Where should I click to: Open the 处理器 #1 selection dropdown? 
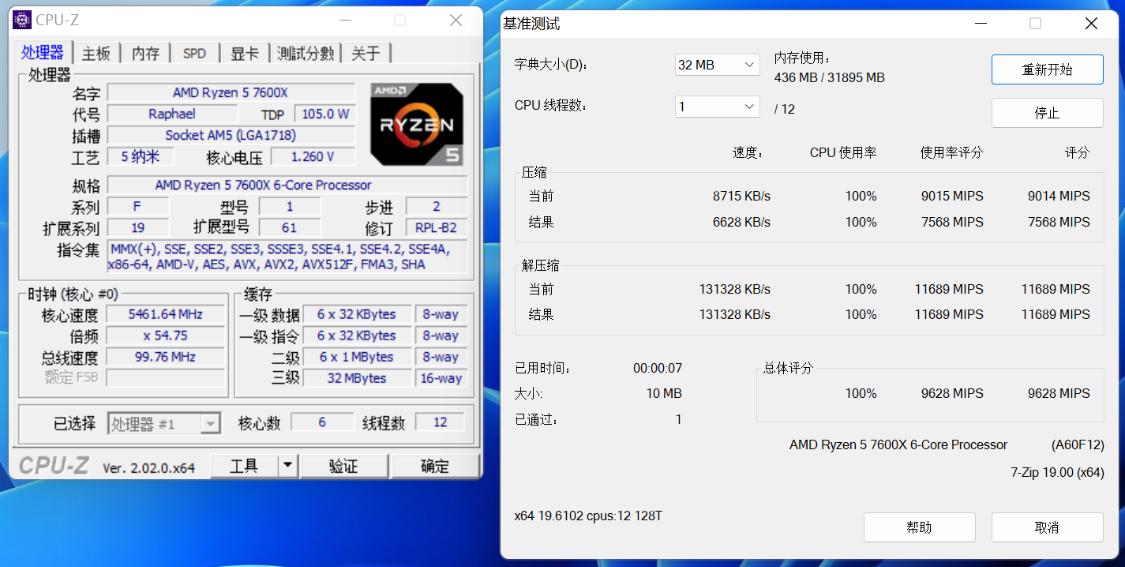click(x=164, y=424)
